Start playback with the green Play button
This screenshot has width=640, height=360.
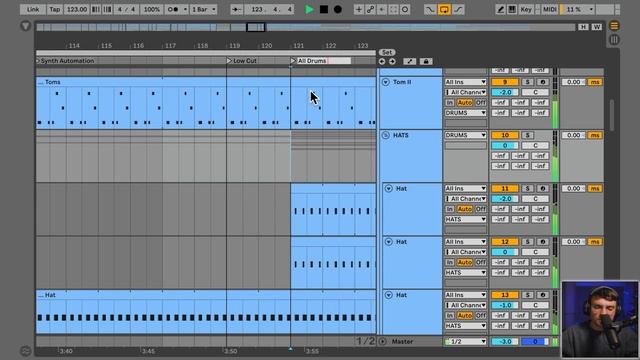309,9
